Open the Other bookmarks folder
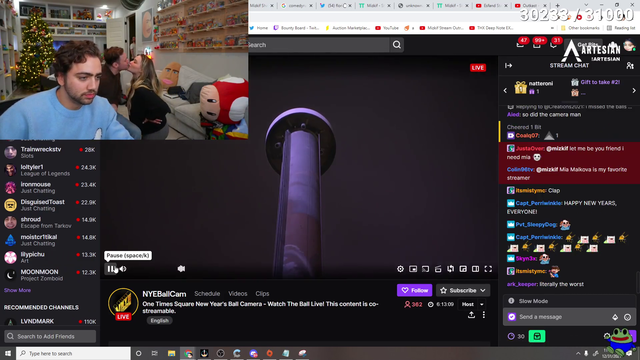Screen dimensions: 640x360 (x=580, y=28)
